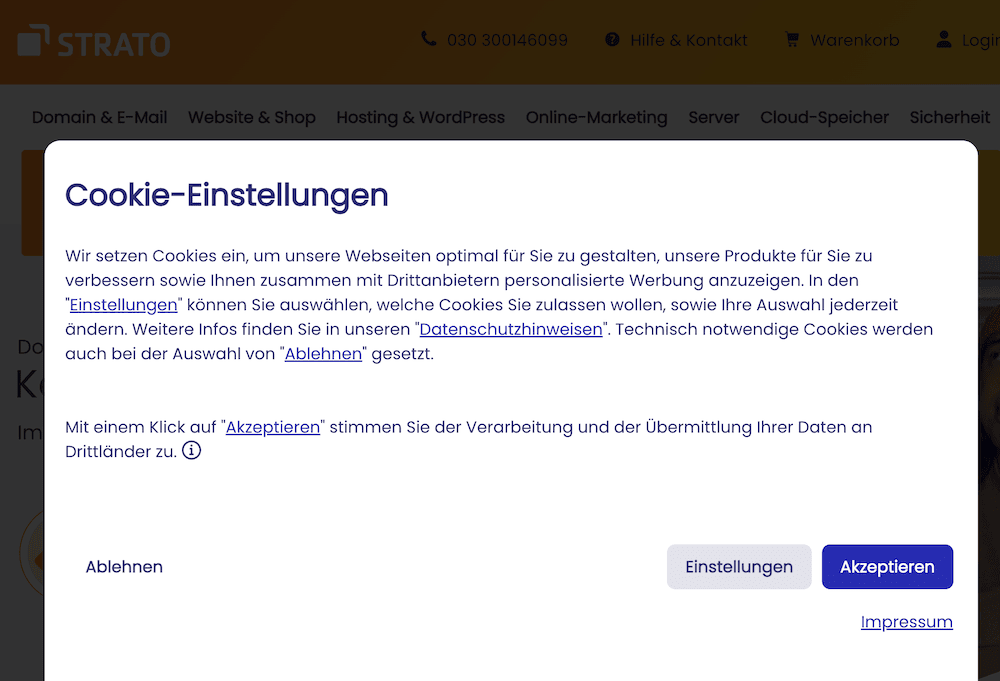Go to the Online-Marketing menu
This screenshot has height=681, width=1000.
(x=596, y=117)
